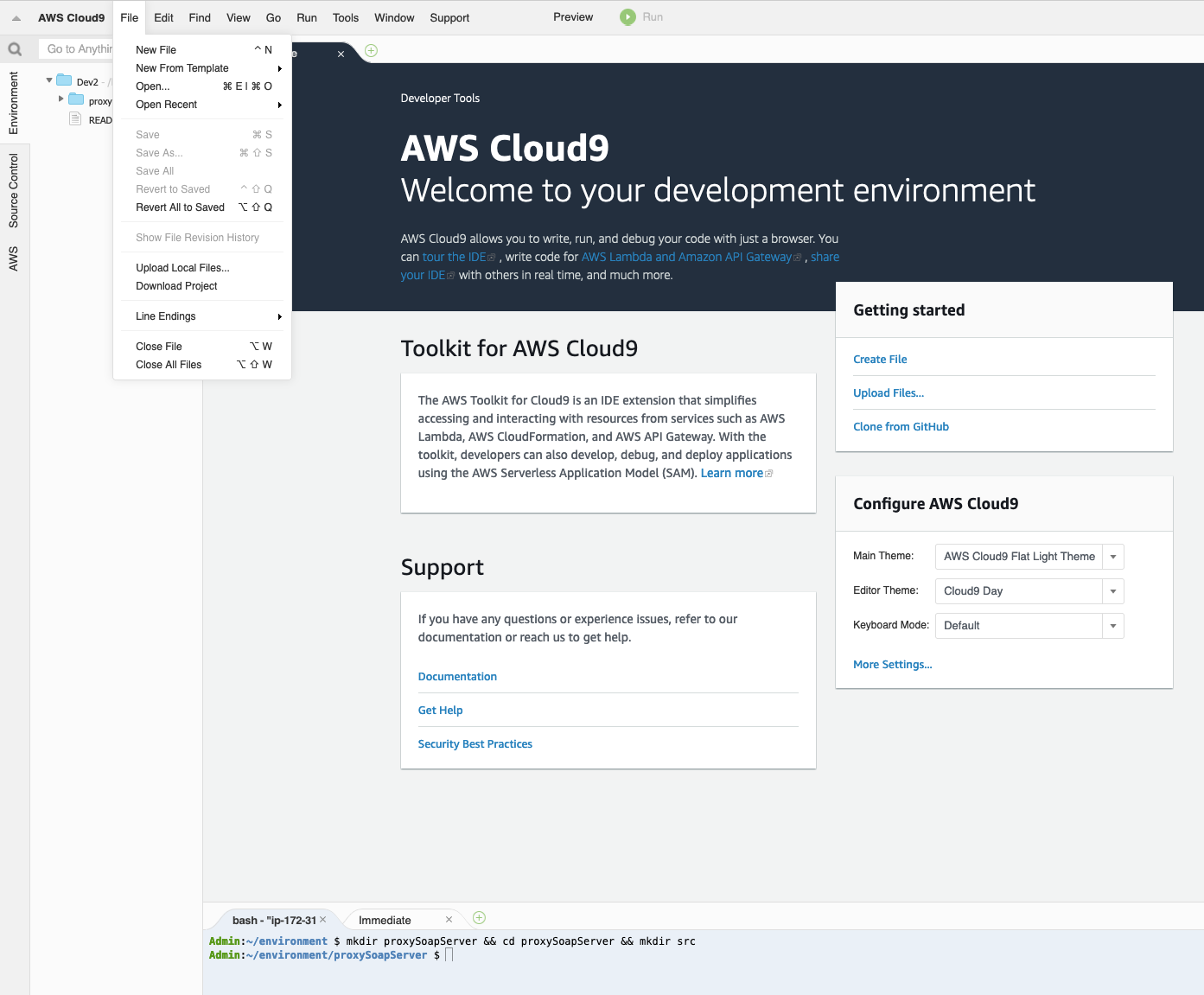
Task: Open the Window menu
Action: point(394,17)
